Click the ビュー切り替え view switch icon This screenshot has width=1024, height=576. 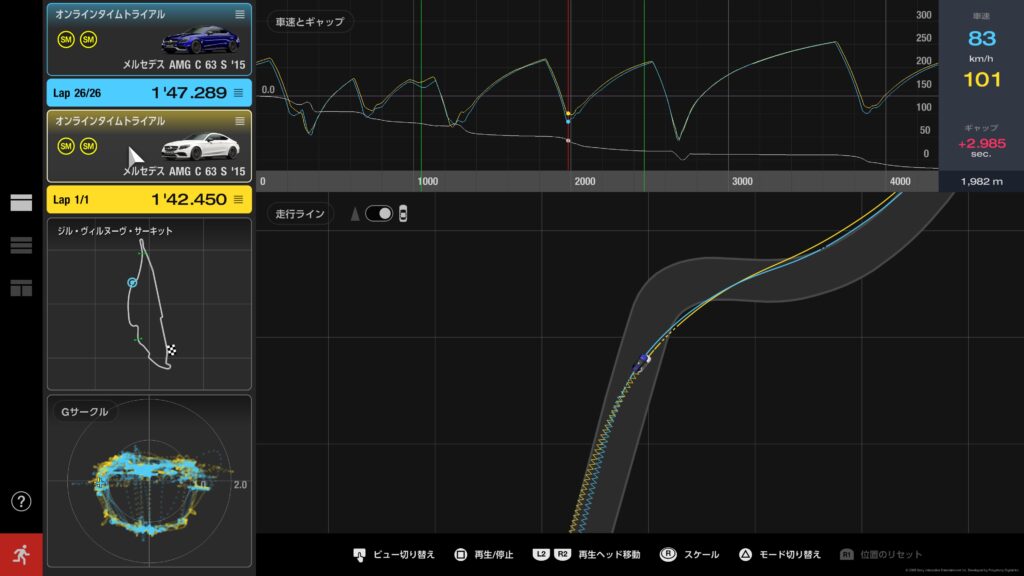358,553
